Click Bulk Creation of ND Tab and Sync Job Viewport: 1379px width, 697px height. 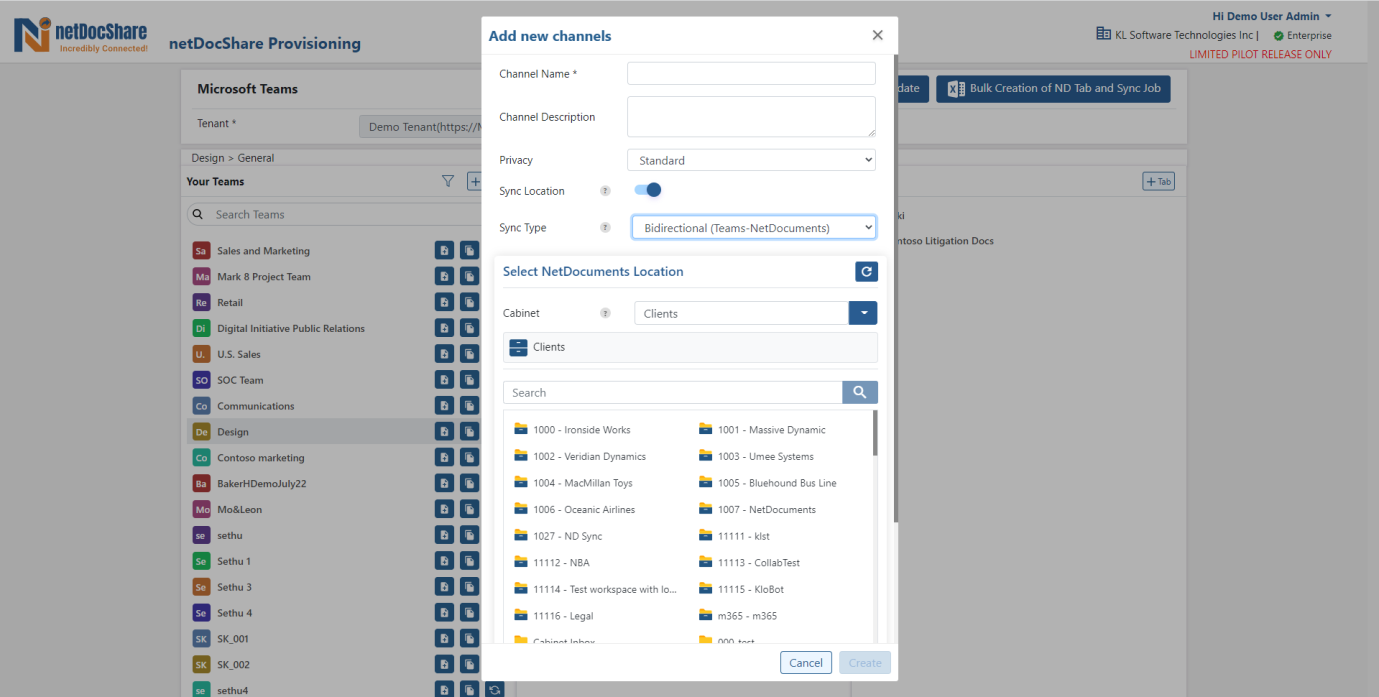point(1053,88)
